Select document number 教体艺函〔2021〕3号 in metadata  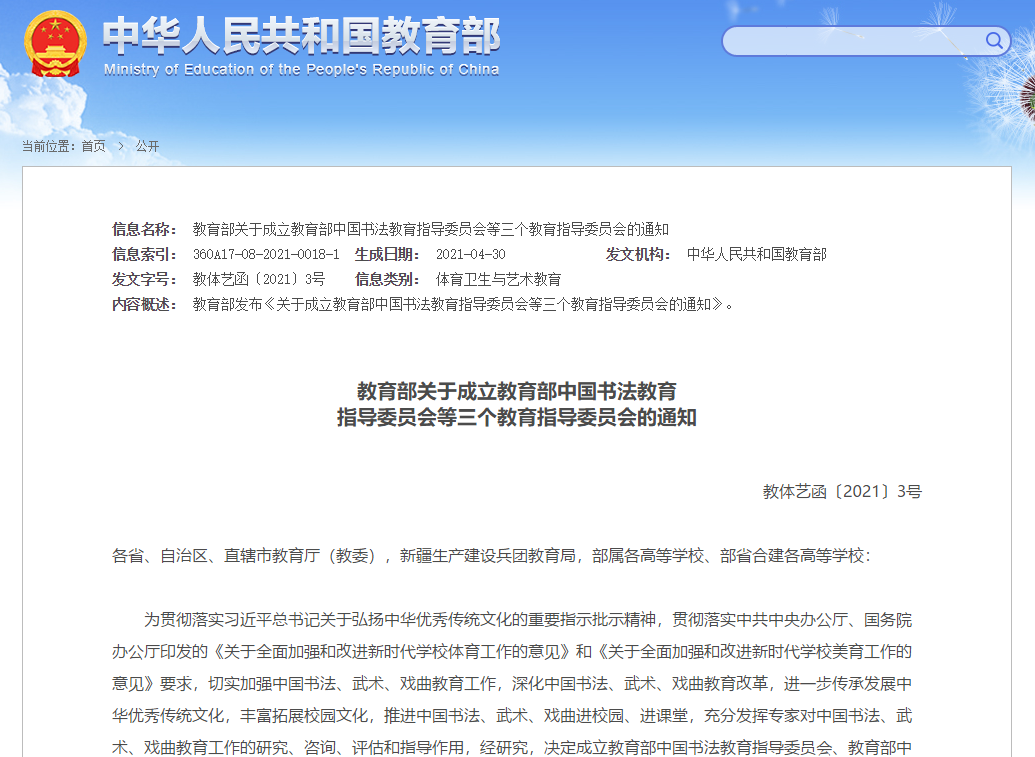coord(259,279)
